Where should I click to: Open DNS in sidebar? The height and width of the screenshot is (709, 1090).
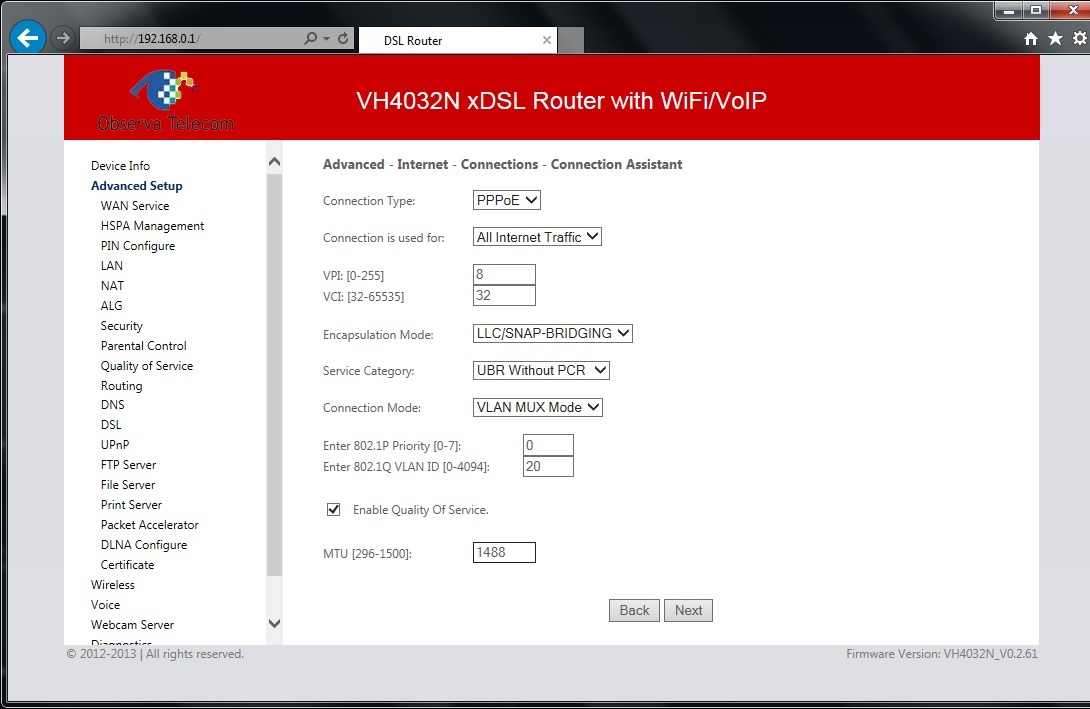tap(113, 405)
